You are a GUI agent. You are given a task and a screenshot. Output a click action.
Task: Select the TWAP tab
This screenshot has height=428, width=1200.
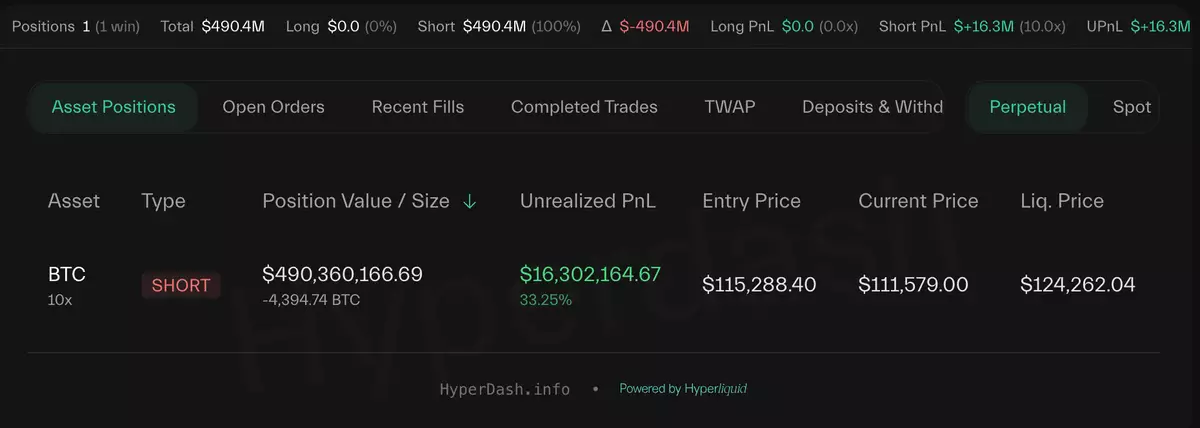729,107
